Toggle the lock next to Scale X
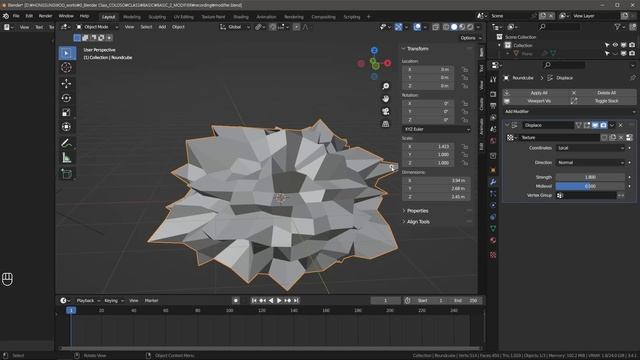Viewport: 640px width, 360px height. 464,147
